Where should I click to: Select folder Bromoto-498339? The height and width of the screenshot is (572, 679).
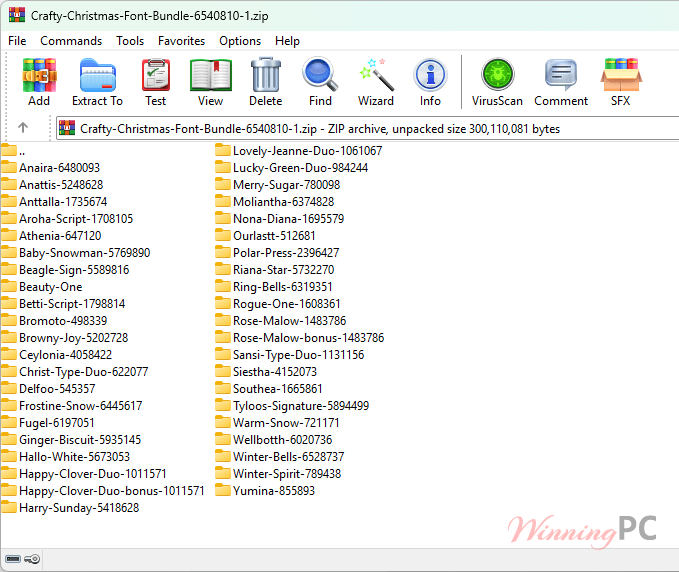click(54, 321)
